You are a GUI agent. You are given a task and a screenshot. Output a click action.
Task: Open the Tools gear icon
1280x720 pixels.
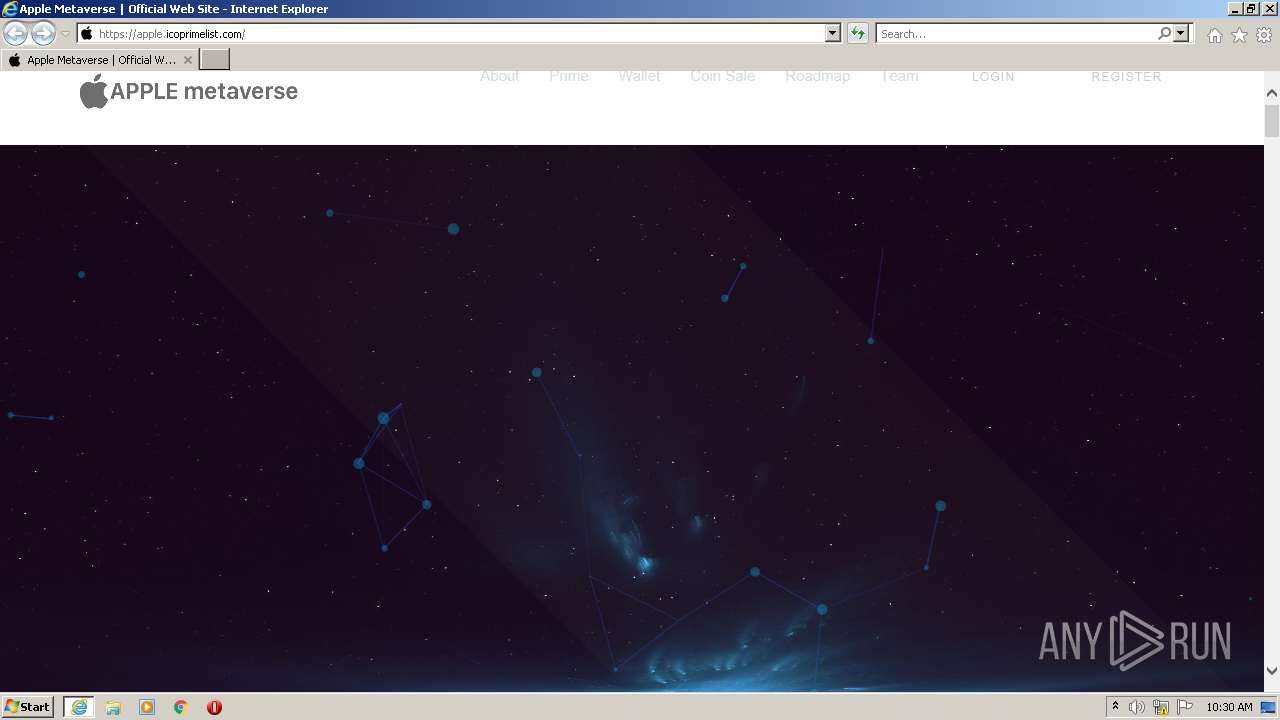click(1264, 35)
